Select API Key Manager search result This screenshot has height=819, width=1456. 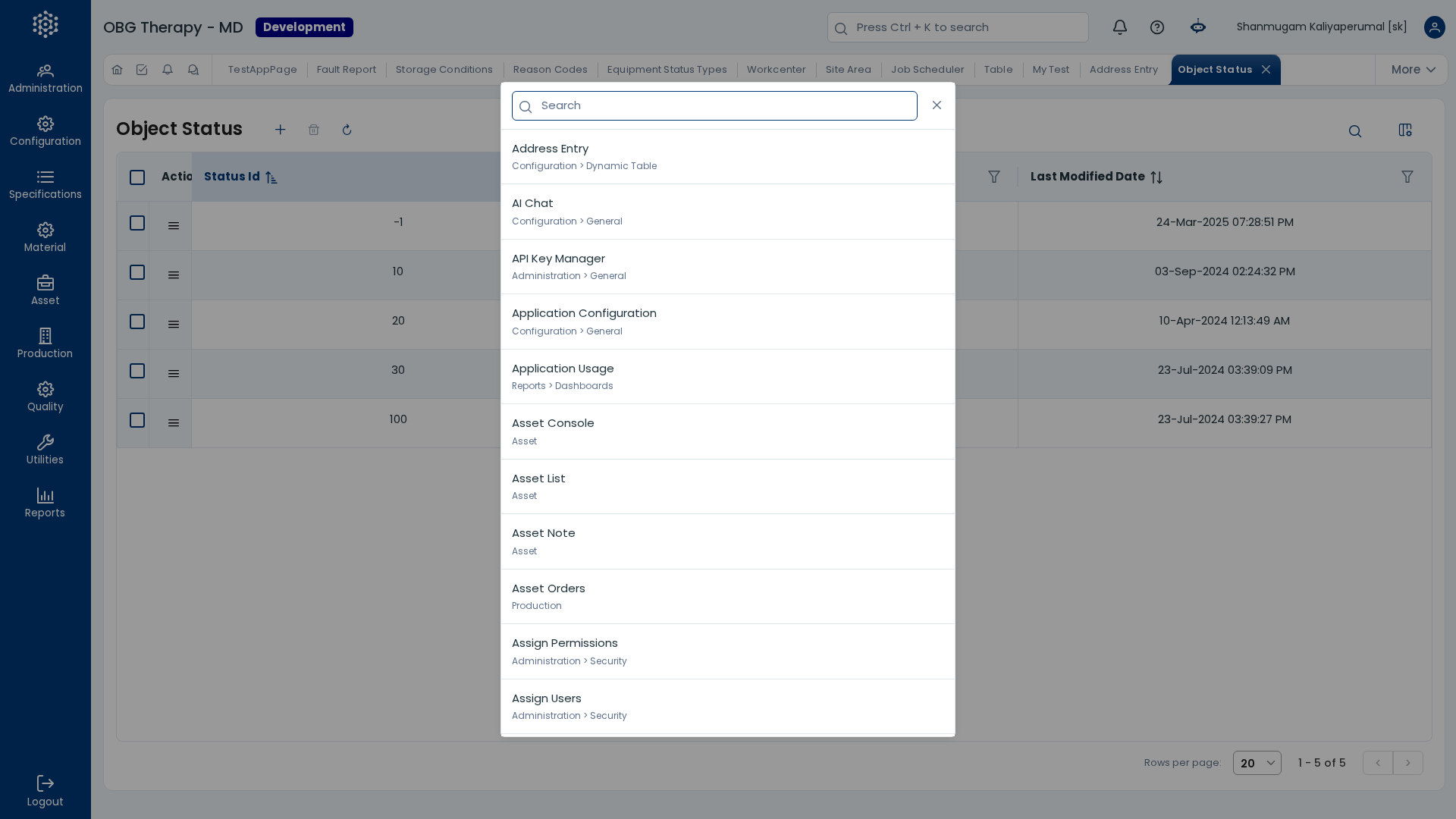728,267
